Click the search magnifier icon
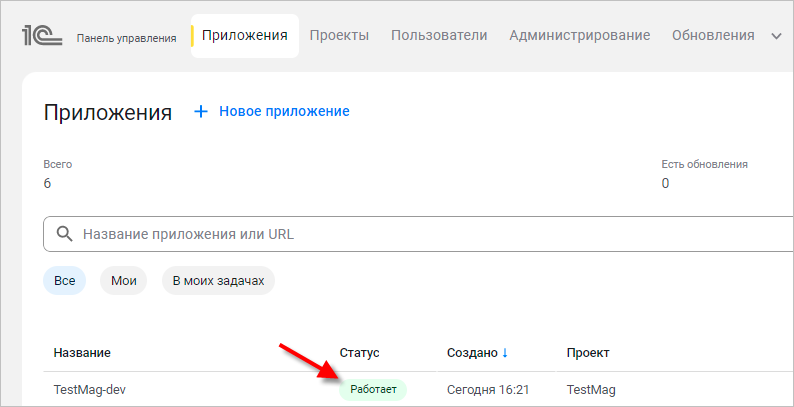 (x=64, y=234)
